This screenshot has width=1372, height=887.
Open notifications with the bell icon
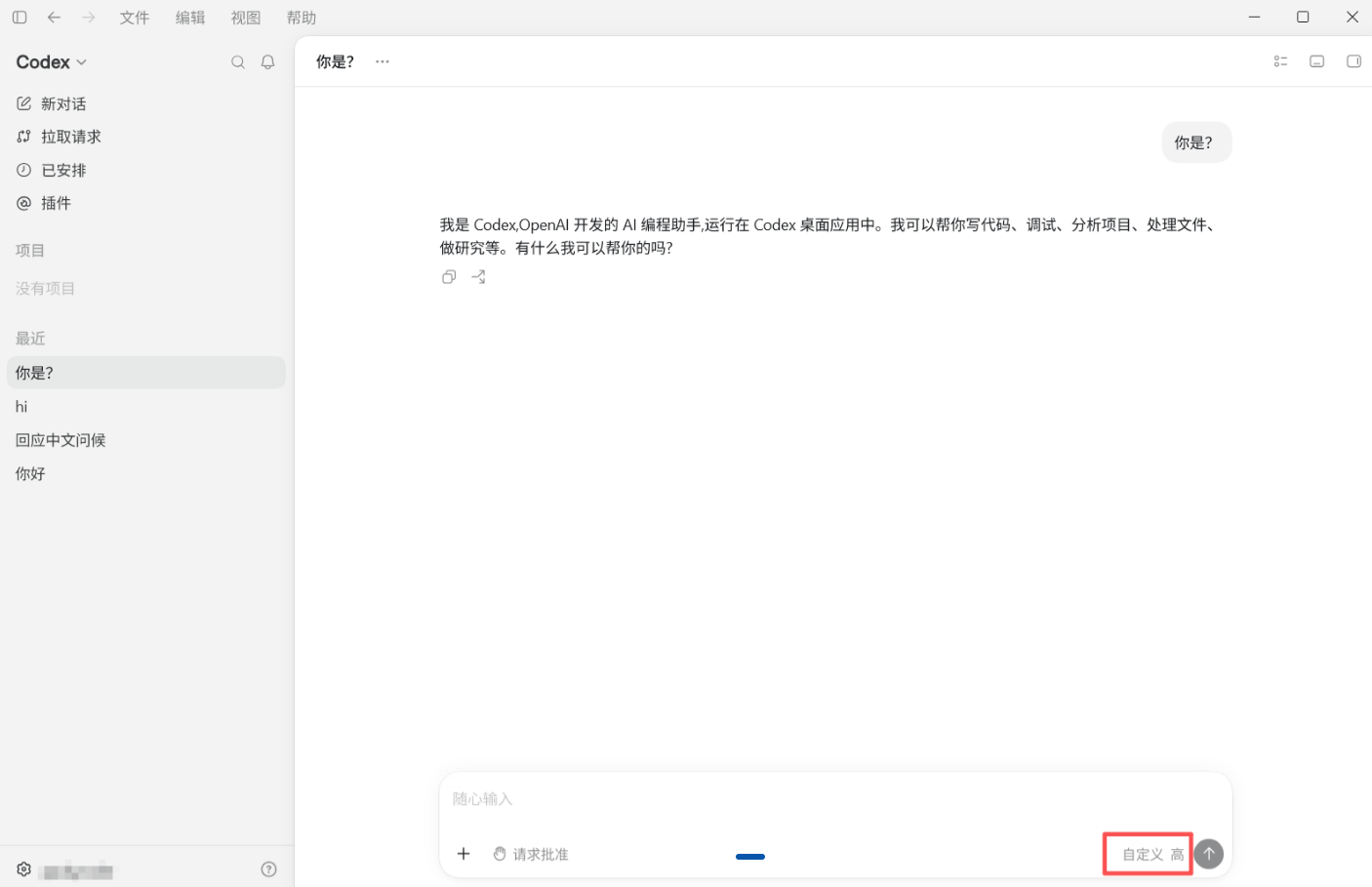(268, 62)
